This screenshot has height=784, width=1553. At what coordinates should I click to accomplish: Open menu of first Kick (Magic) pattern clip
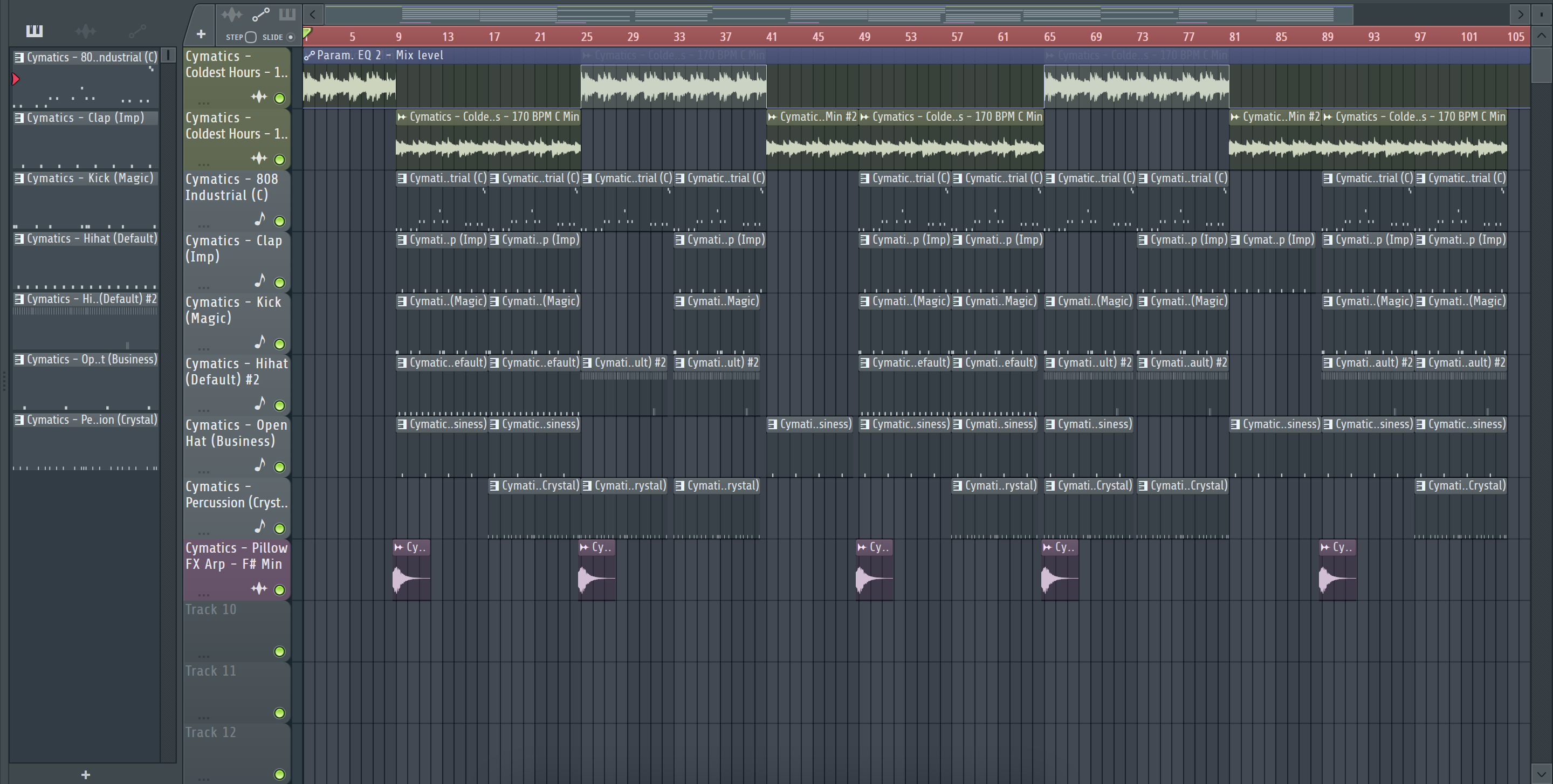tap(402, 301)
